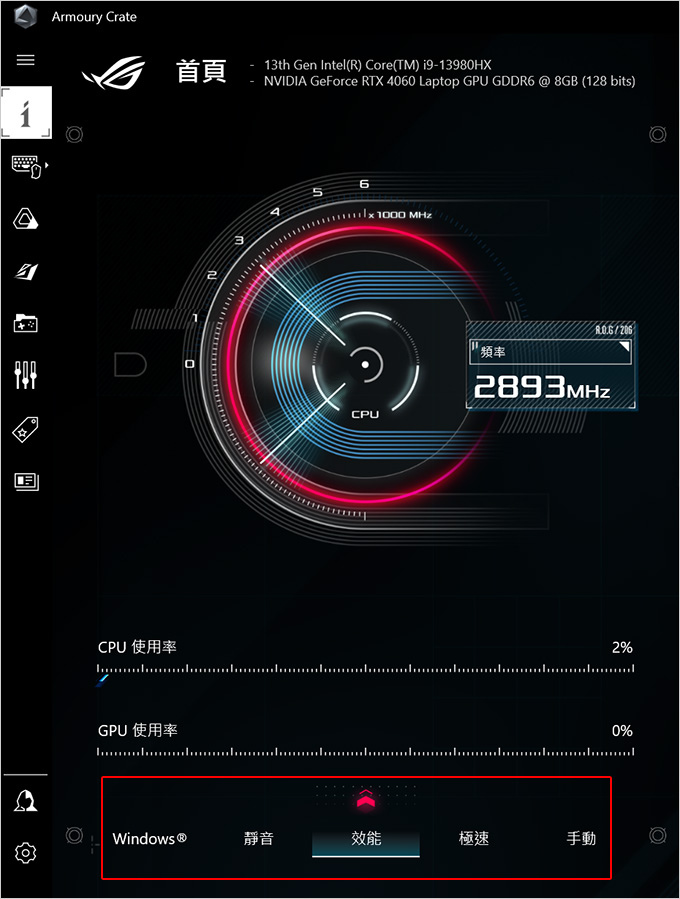Open the Settings gear icon
The image size is (680, 899).
point(25,853)
